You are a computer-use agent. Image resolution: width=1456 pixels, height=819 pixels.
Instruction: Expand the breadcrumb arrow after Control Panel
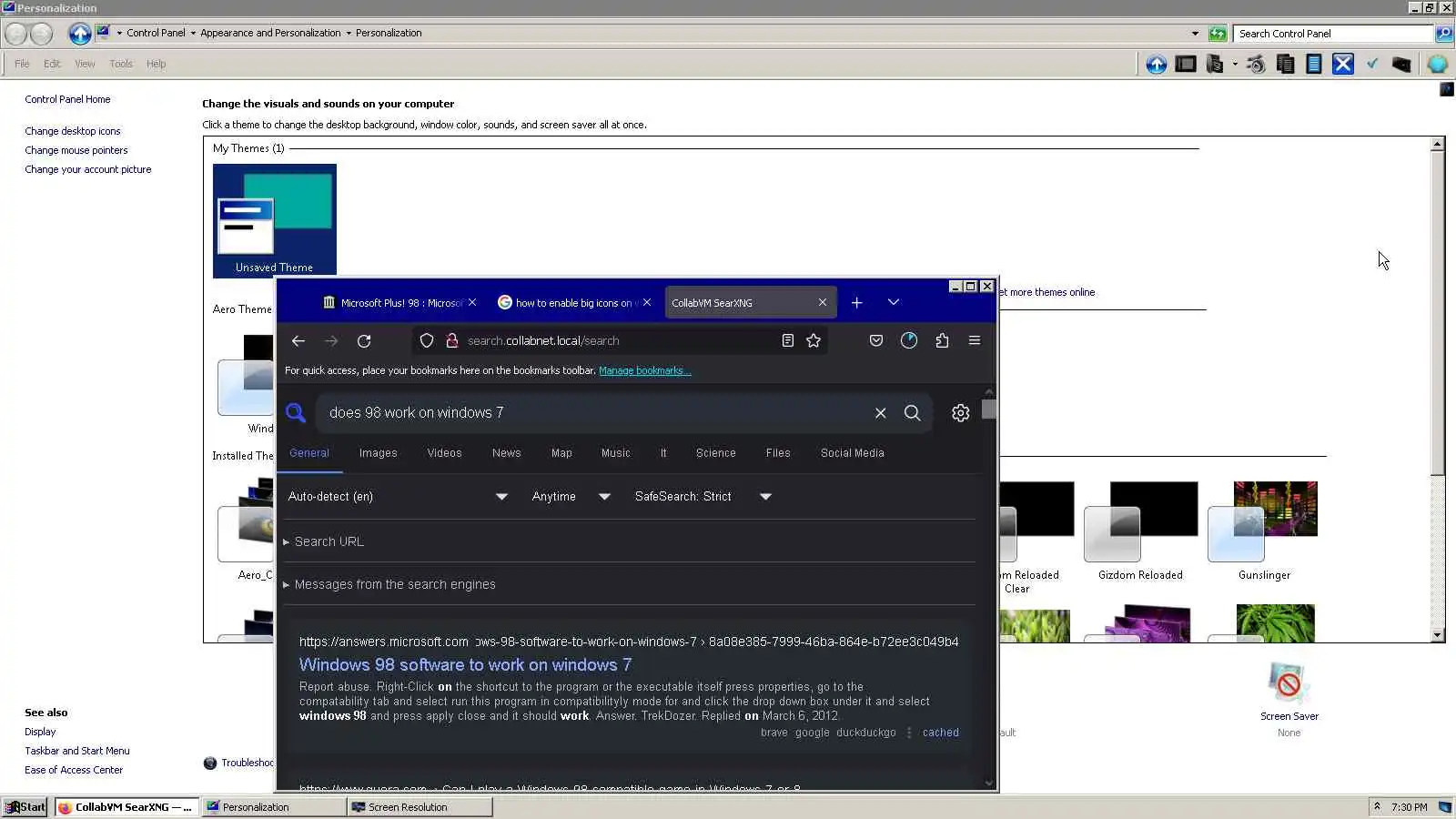tap(193, 34)
